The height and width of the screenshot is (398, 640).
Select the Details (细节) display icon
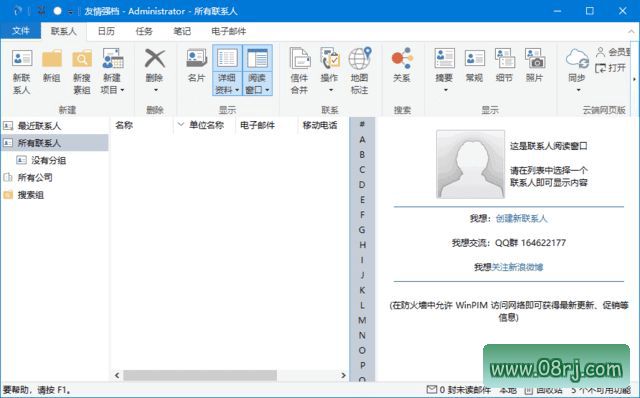[504, 59]
